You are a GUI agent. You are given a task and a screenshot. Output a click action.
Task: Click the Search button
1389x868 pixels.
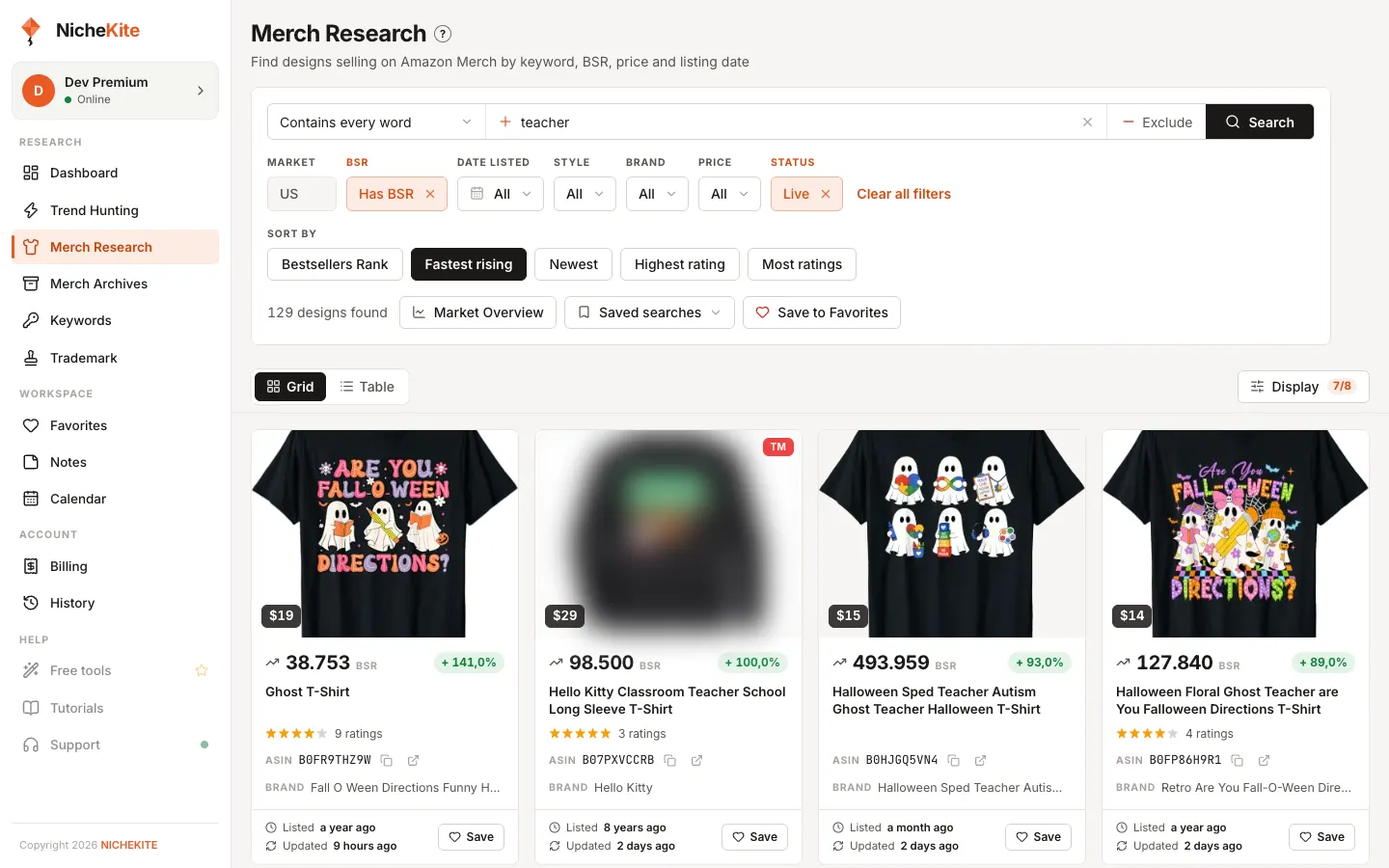[x=1260, y=122]
